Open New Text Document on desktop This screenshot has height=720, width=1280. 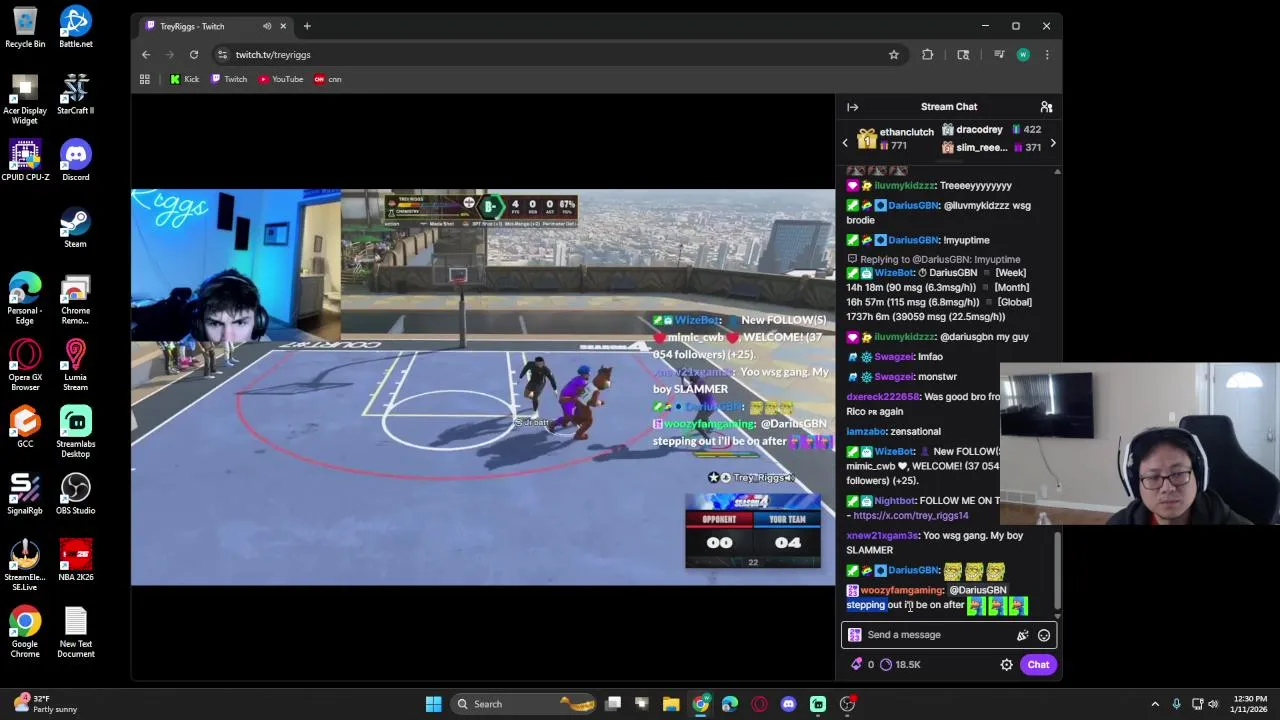pyautogui.click(x=75, y=632)
